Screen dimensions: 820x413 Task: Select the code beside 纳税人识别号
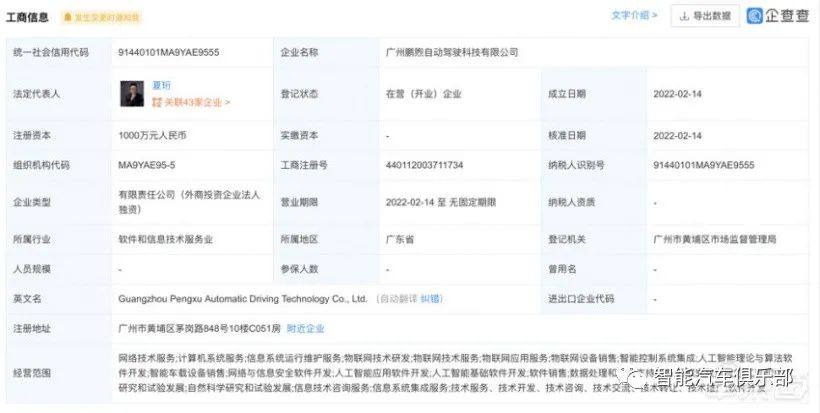click(704, 165)
